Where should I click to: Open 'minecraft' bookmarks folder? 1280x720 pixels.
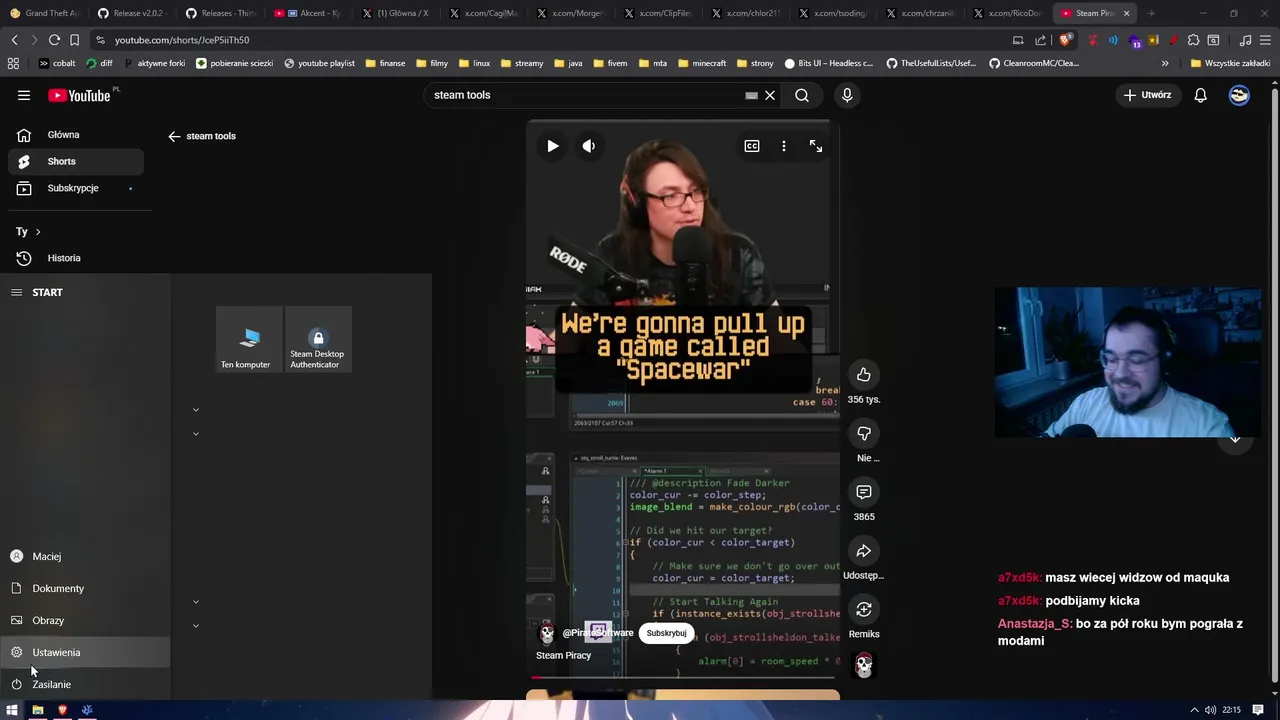702,63
